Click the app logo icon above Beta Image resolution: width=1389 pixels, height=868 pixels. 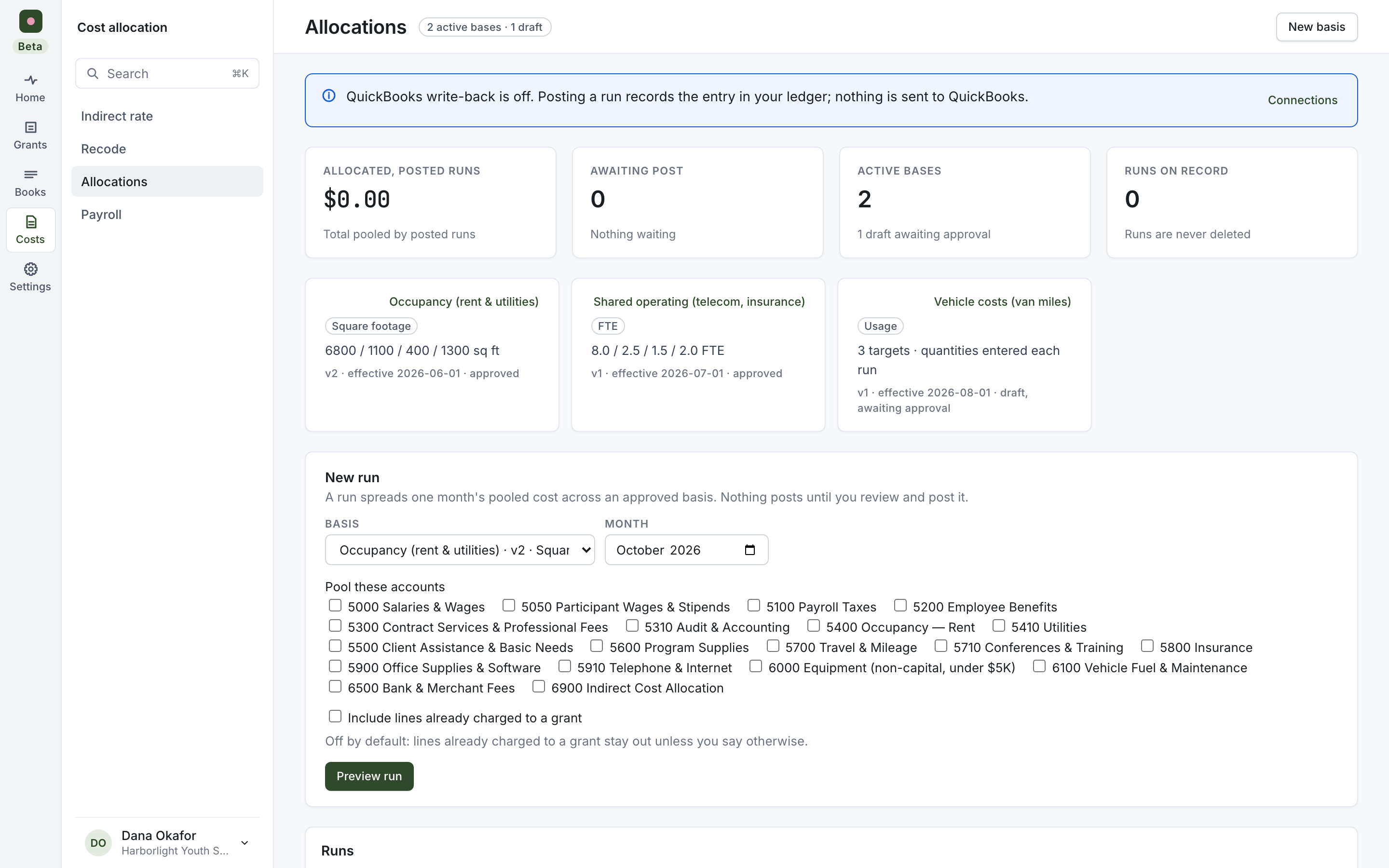point(30,21)
